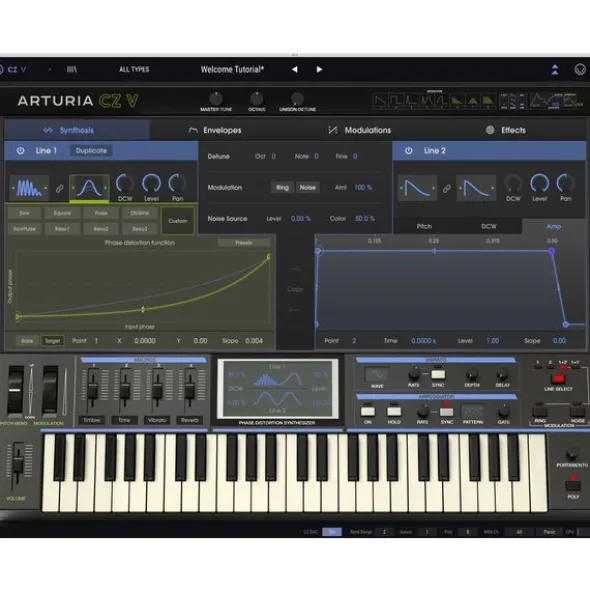590x591 pixels.
Task: Select previous waveform arrow for Line 1 second wave
Action: tap(73, 188)
